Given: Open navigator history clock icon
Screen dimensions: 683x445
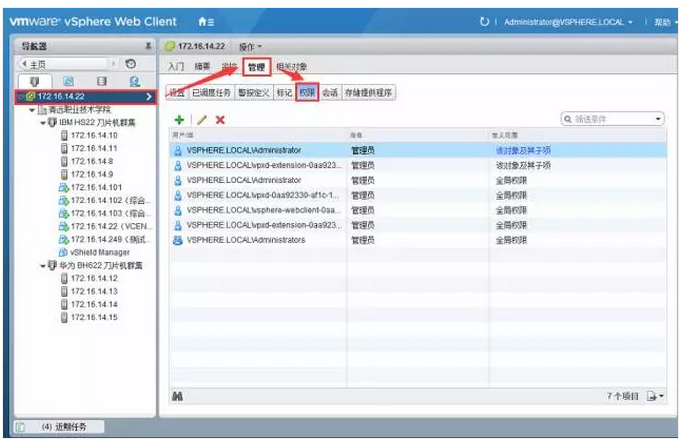Looking at the screenshot, I should [x=130, y=64].
